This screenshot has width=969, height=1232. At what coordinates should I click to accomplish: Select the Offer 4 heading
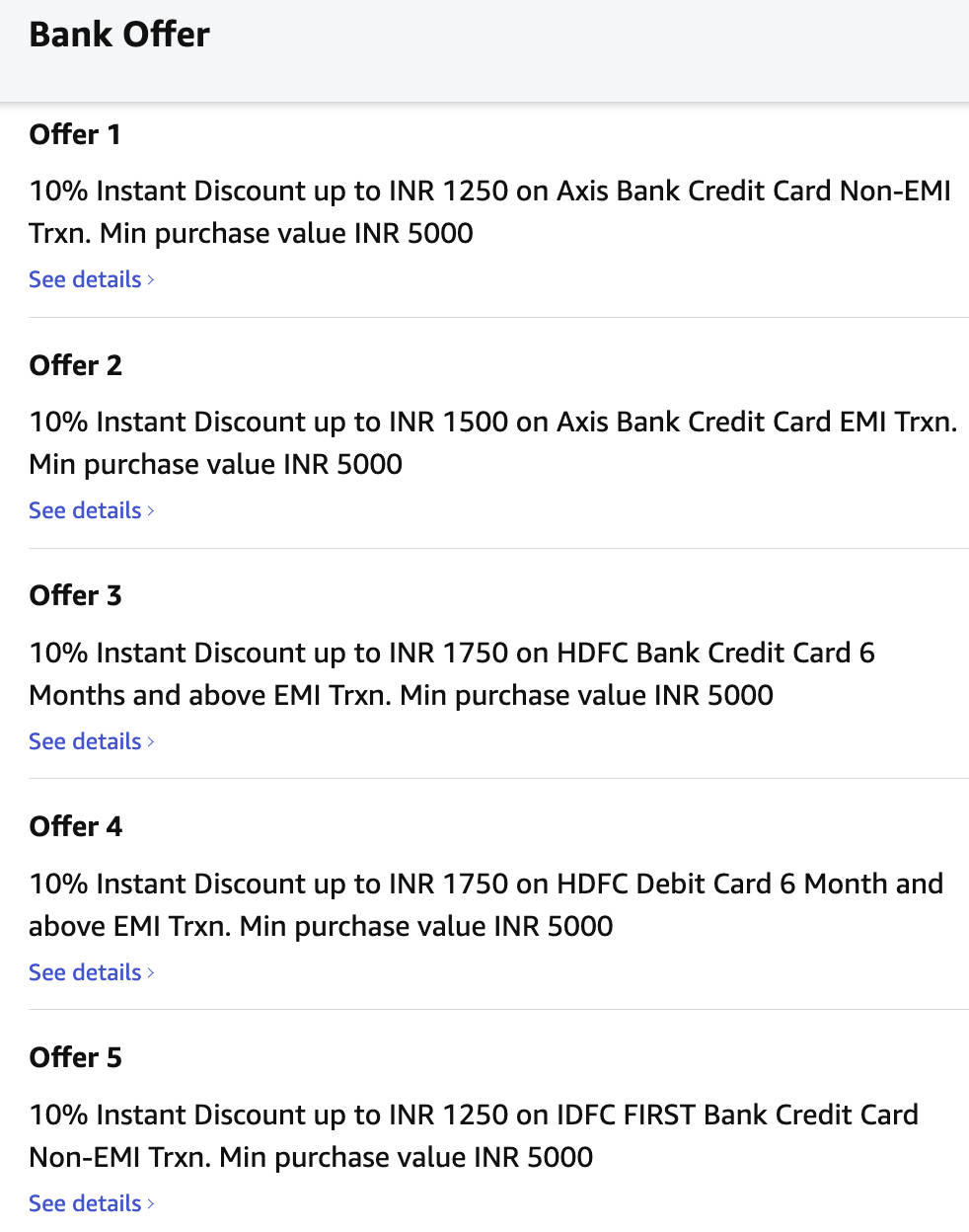click(x=75, y=826)
